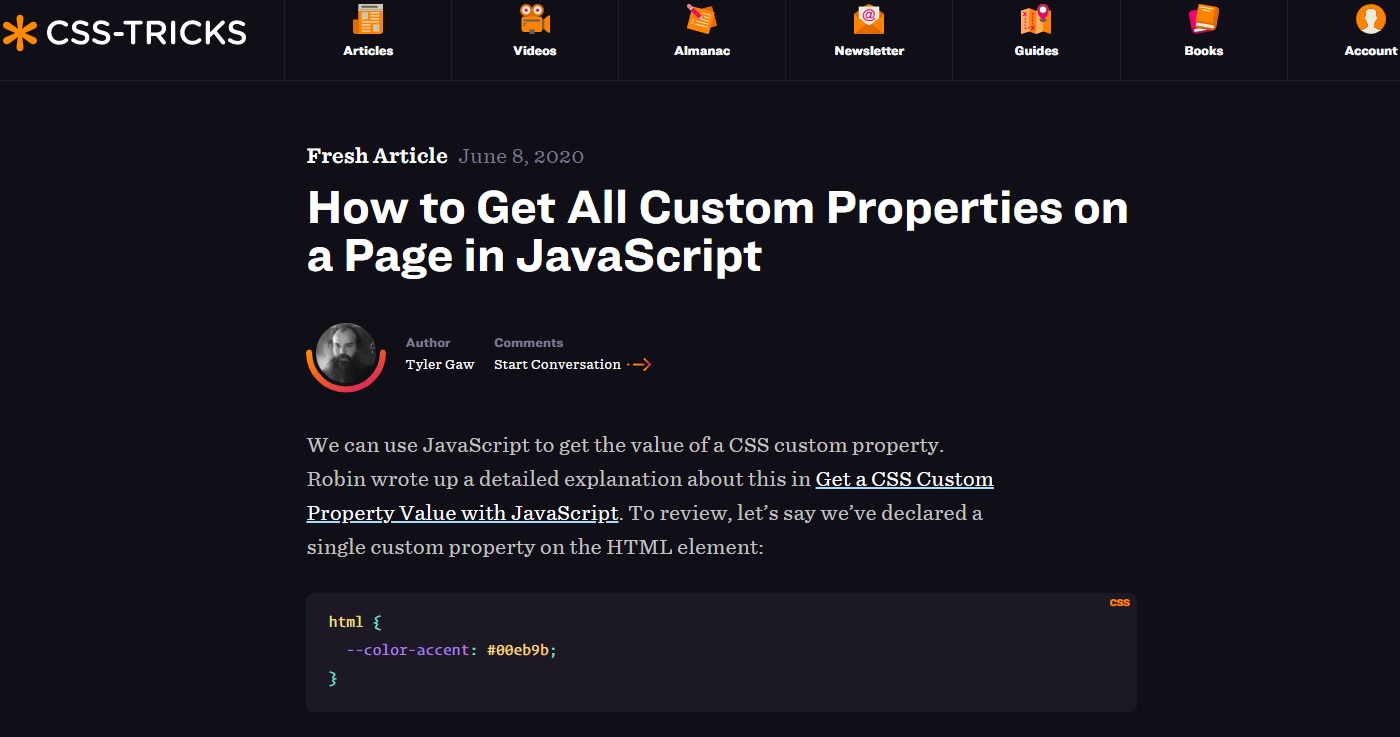The height and width of the screenshot is (737, 1400).
Task: Click the Account avatar icon
Action: [1369, 19]
